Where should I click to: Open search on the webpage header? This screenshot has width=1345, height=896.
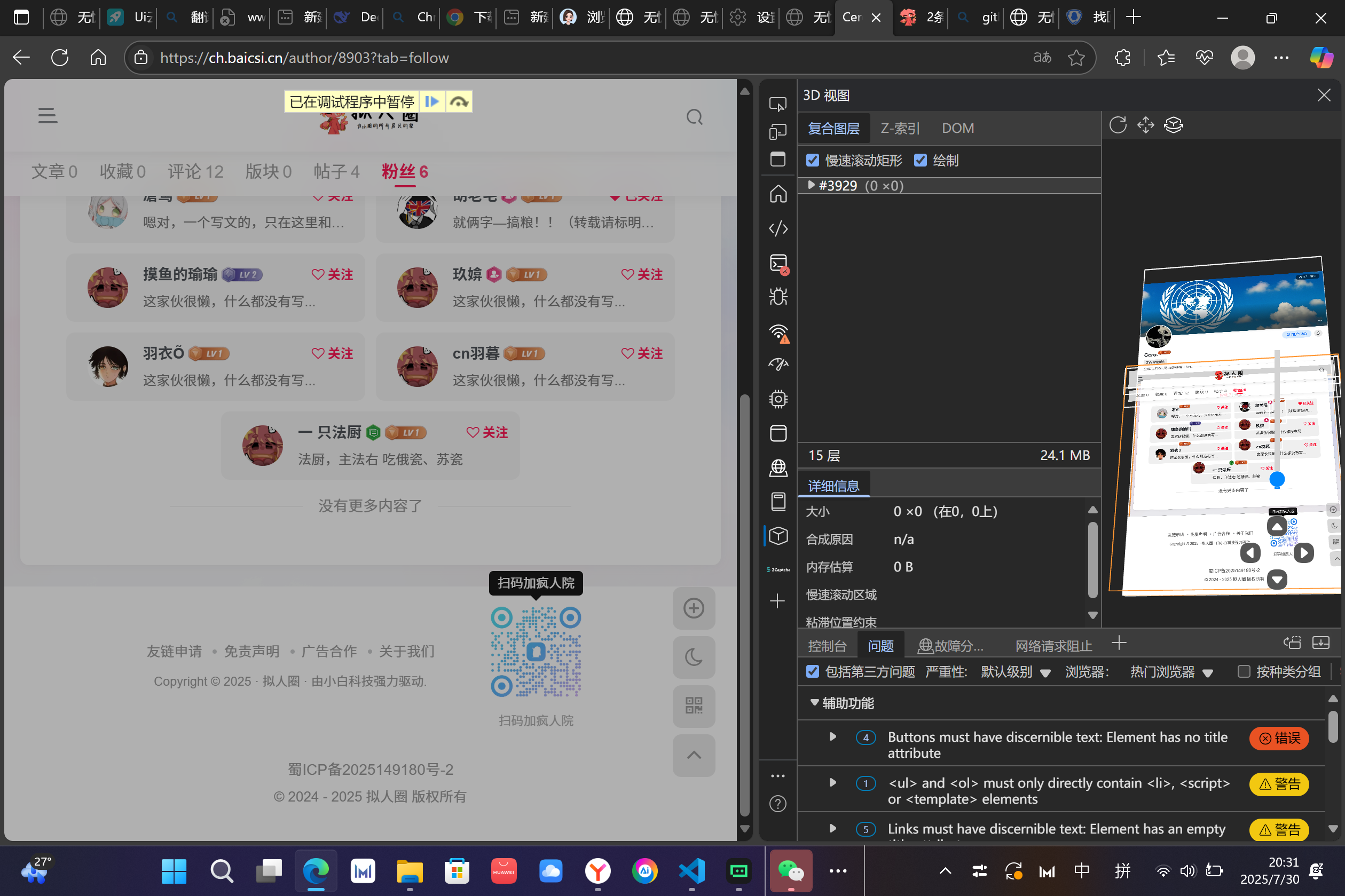(x=695, y=117)
